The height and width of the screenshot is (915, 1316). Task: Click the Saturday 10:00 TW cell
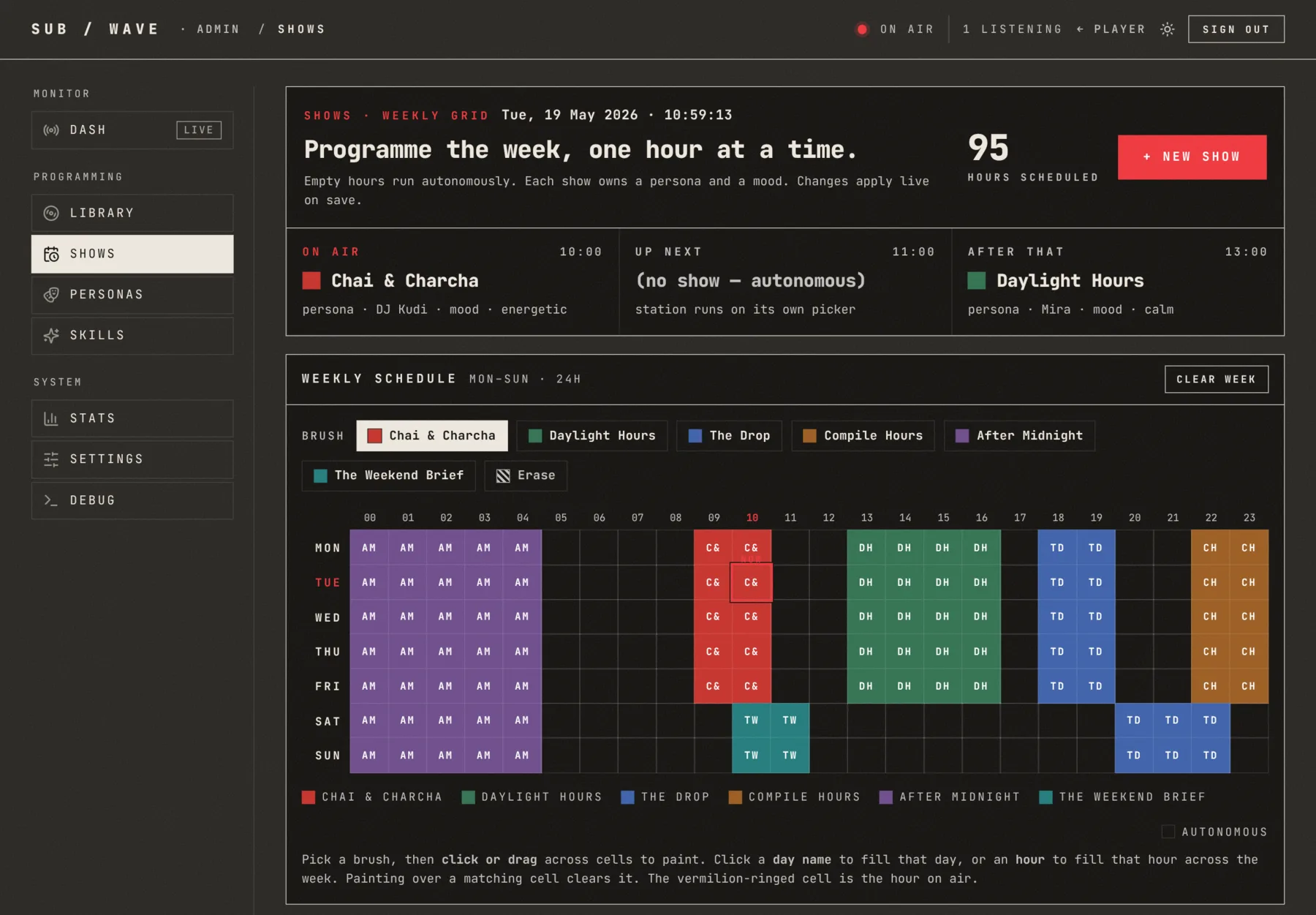tap(752, 720)
